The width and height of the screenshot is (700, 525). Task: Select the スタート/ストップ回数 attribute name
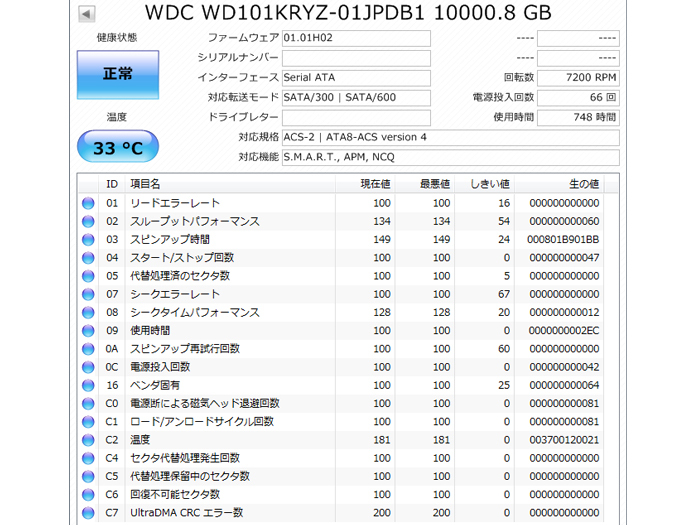[182, 258]
